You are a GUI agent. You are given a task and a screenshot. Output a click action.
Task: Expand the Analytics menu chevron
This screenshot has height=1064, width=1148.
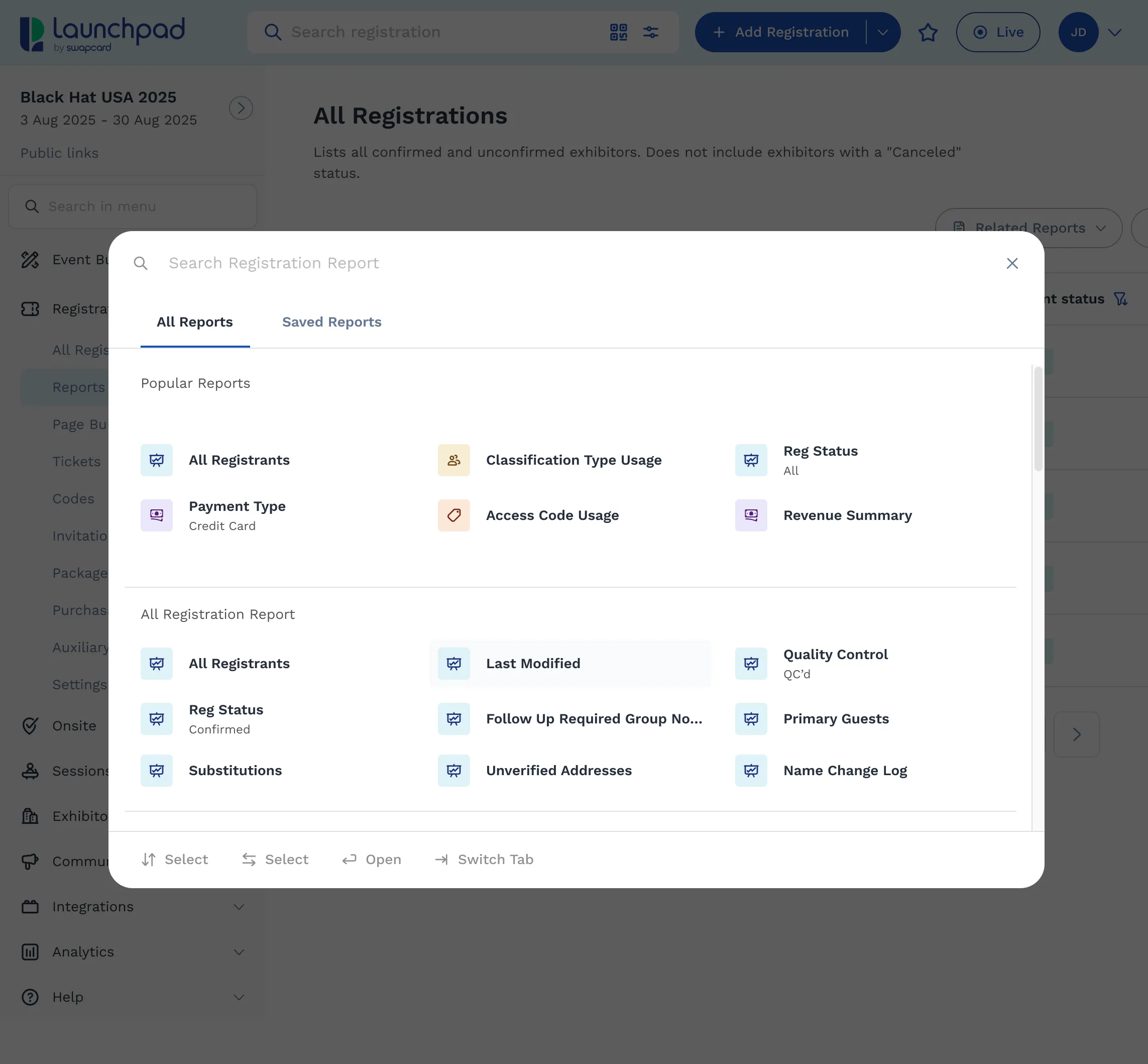click(x=239, y=952)
